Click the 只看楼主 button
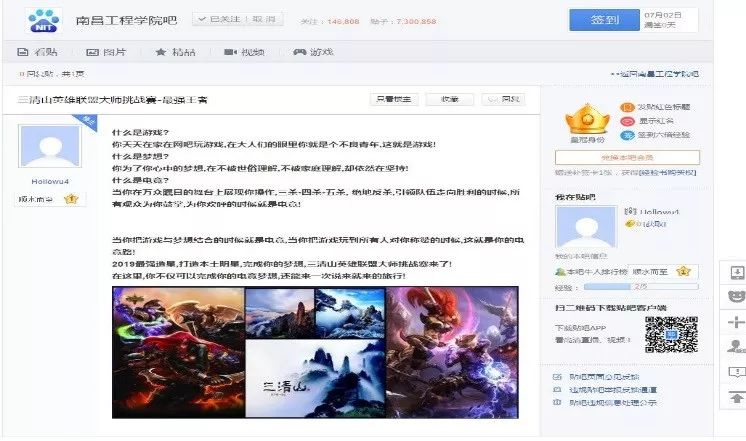Image resolution: width=746 pixels, height=441 pixels. pyautogui.click(x=394, y=99)
